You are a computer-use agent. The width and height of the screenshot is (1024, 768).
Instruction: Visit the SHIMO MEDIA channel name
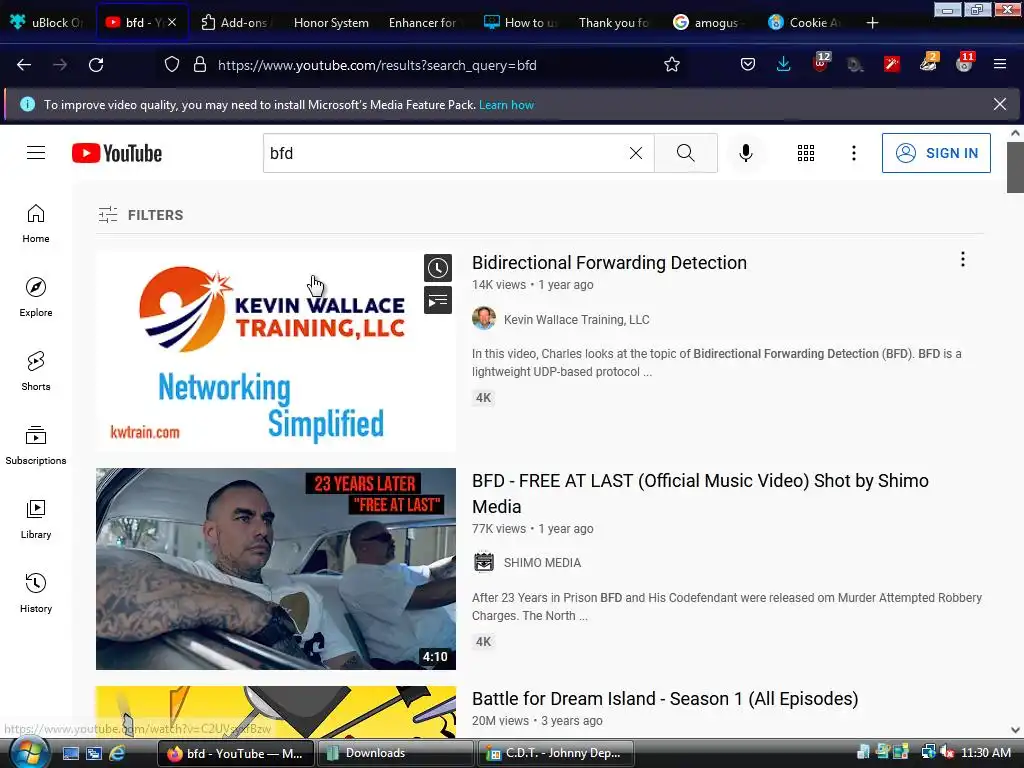(542, 563)
